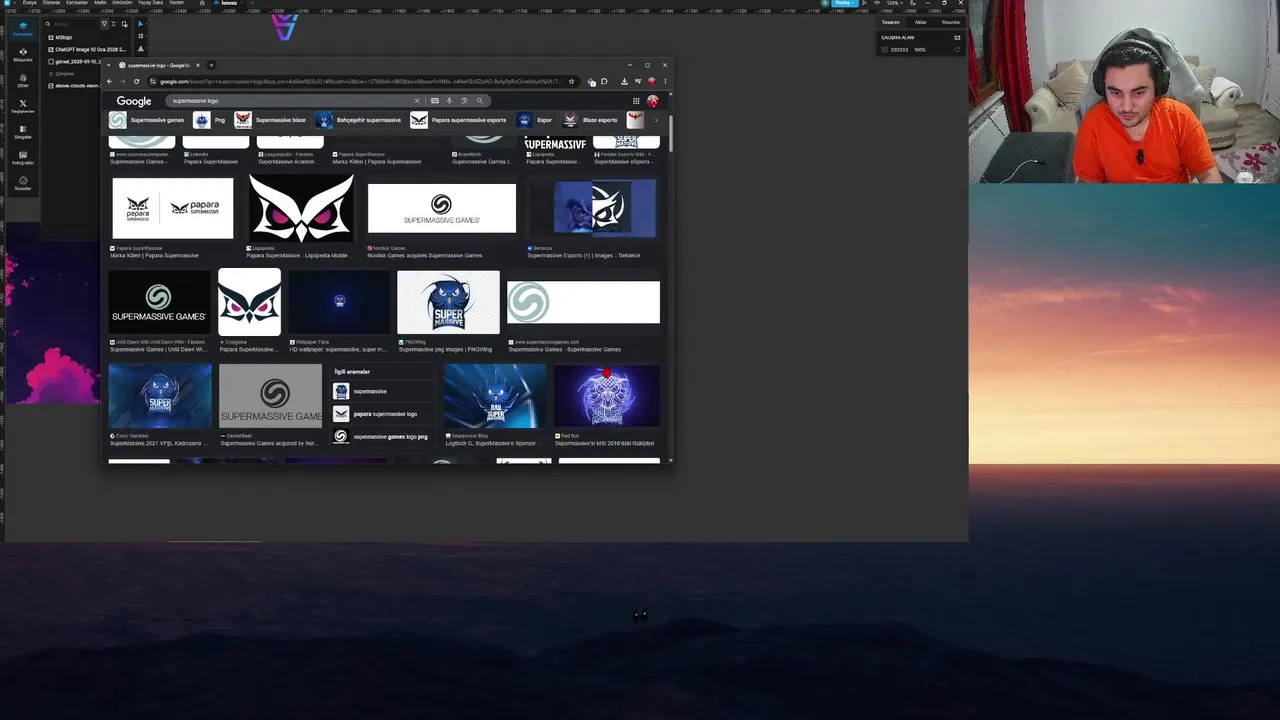1280x720 pixels.
Task: Click the Google search input field
Action: point(290,101)
